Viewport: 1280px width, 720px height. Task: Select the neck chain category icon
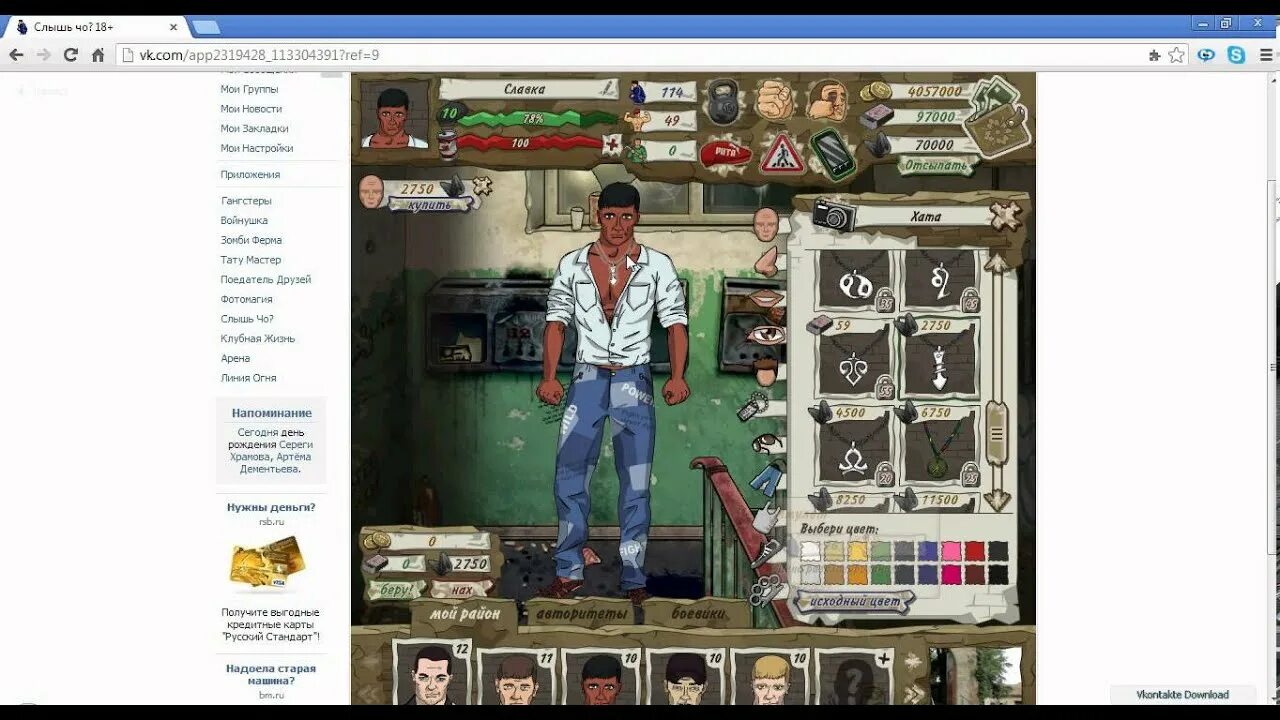tap(753, 407)
